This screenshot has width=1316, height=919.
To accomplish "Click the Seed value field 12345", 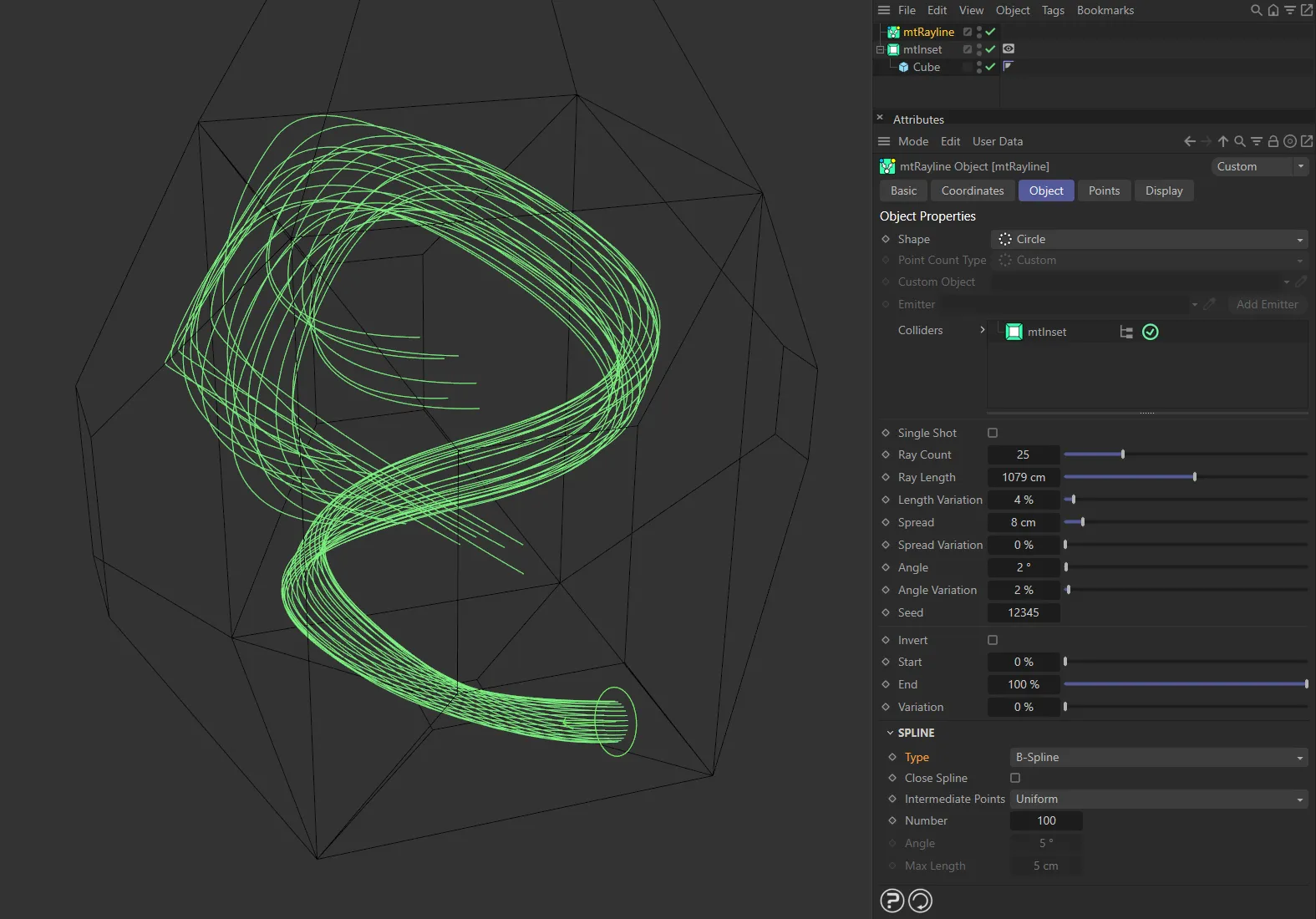I will pos(1024,612).
